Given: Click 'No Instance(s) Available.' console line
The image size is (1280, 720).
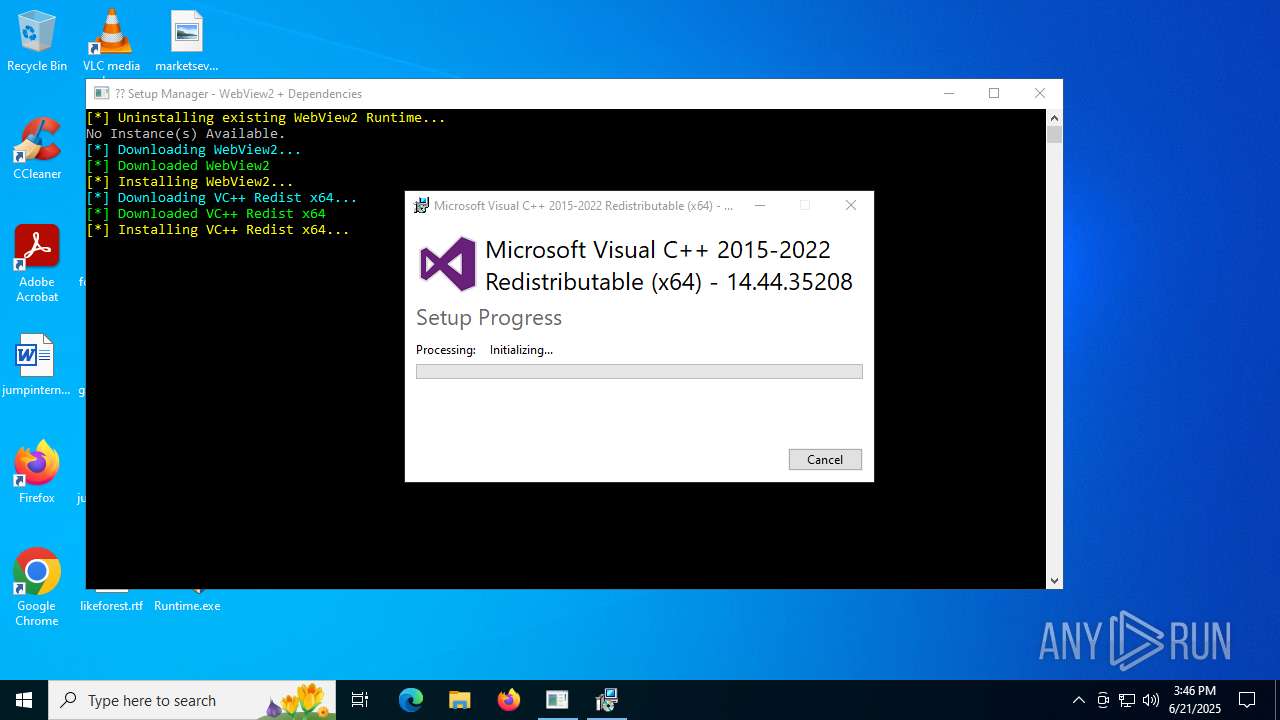Looking at the screenshot, I should pos(186,133).
